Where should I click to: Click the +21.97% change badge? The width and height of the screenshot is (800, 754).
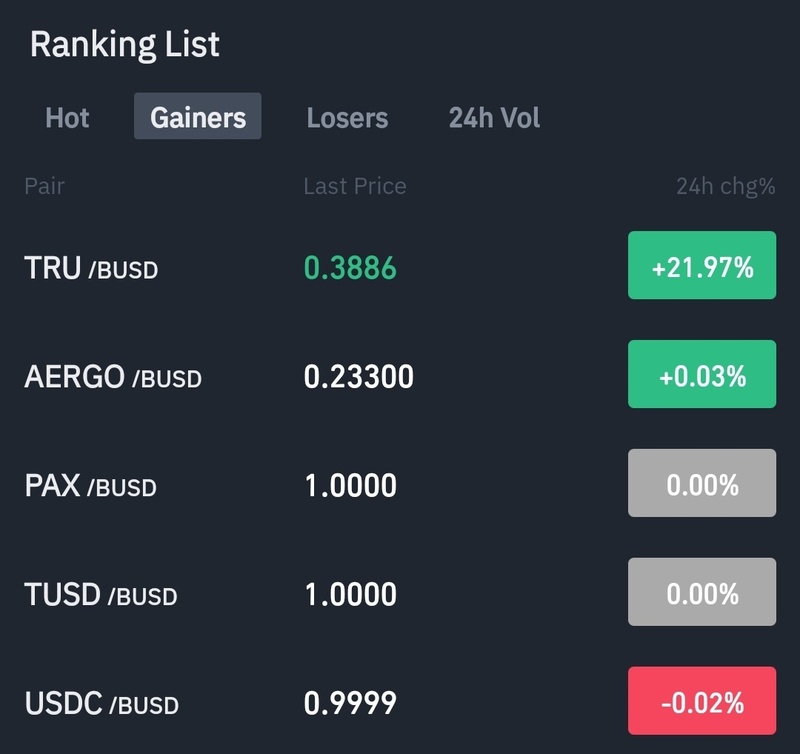point(702,266)
